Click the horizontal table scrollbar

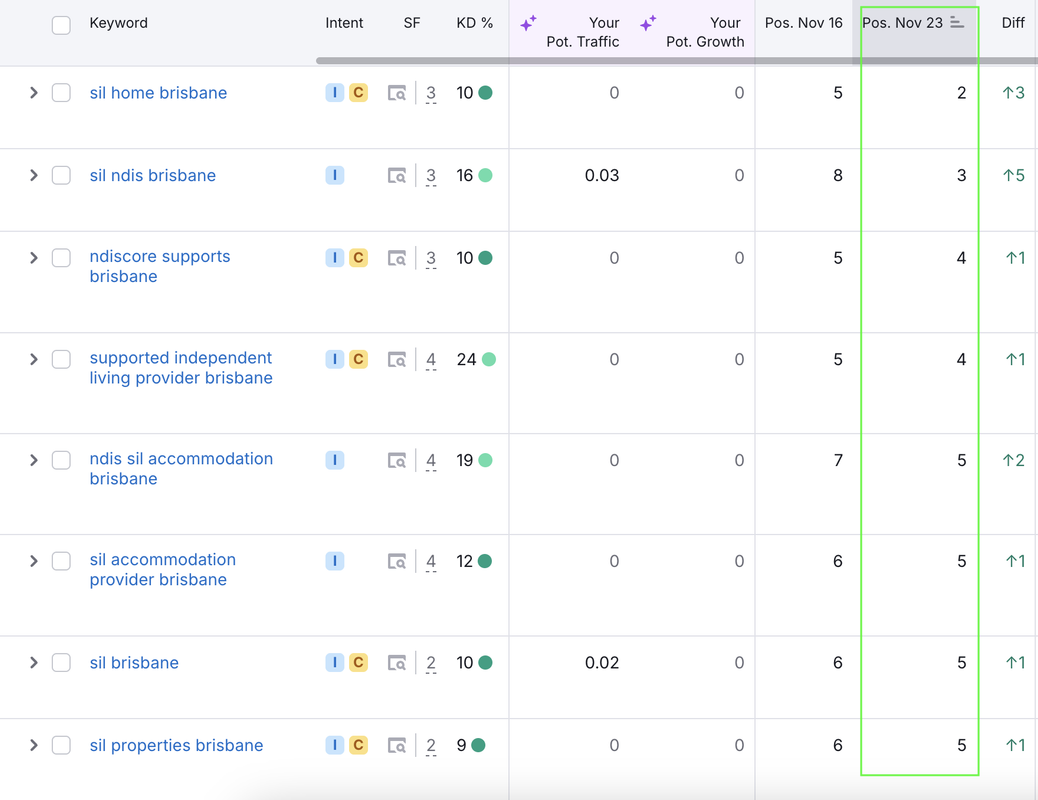[677, 61]
